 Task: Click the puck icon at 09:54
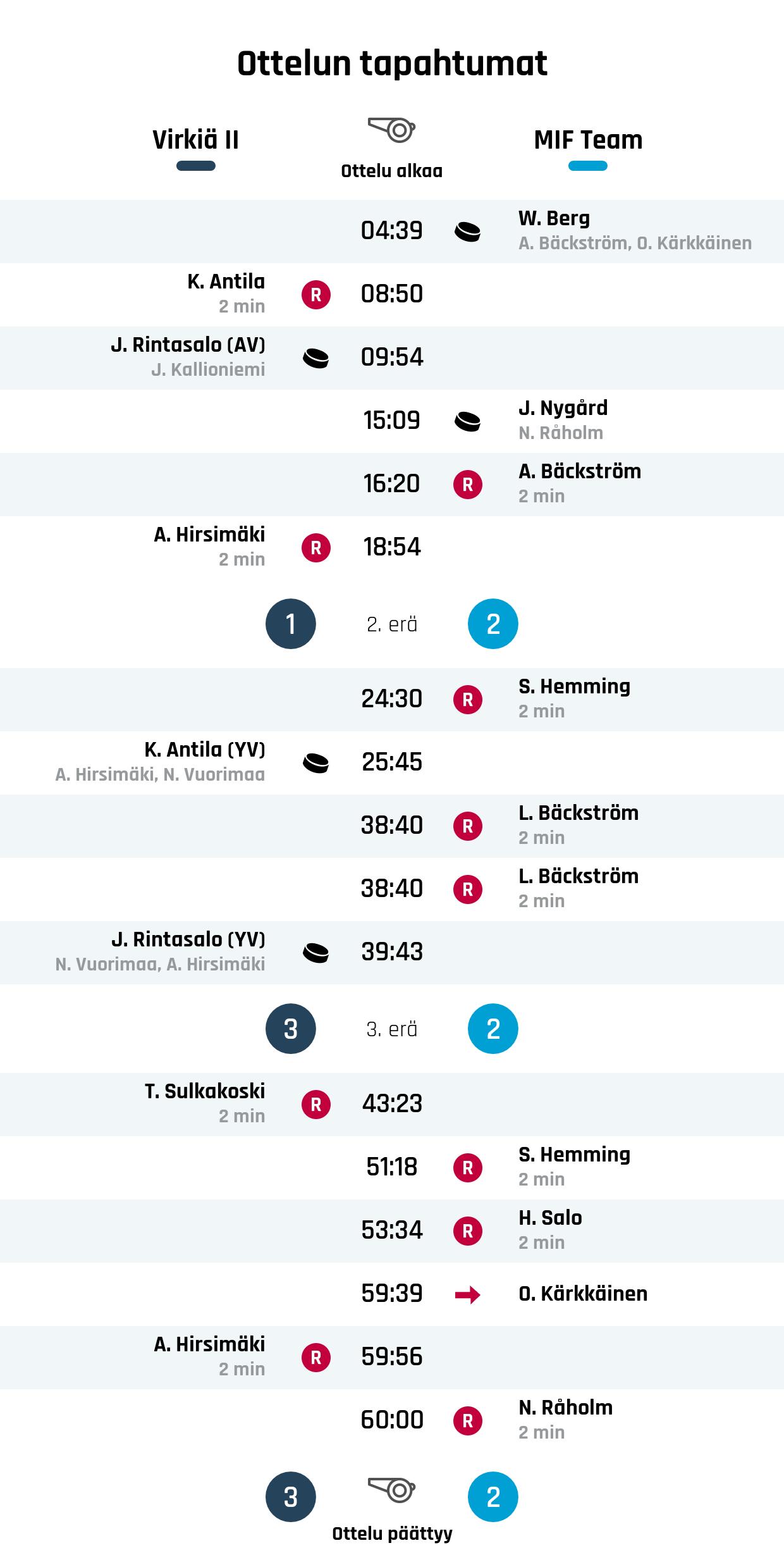tap(316, 358)
